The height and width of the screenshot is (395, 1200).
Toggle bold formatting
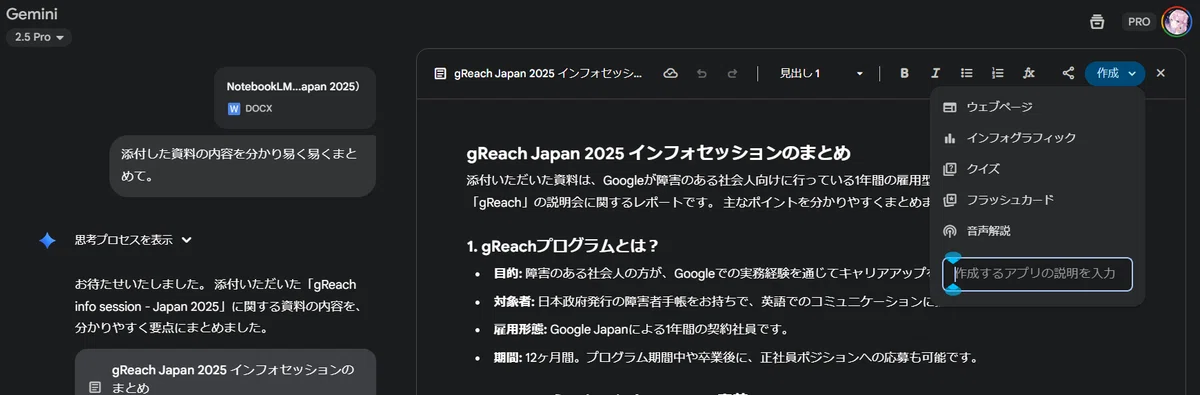[905, 73]
